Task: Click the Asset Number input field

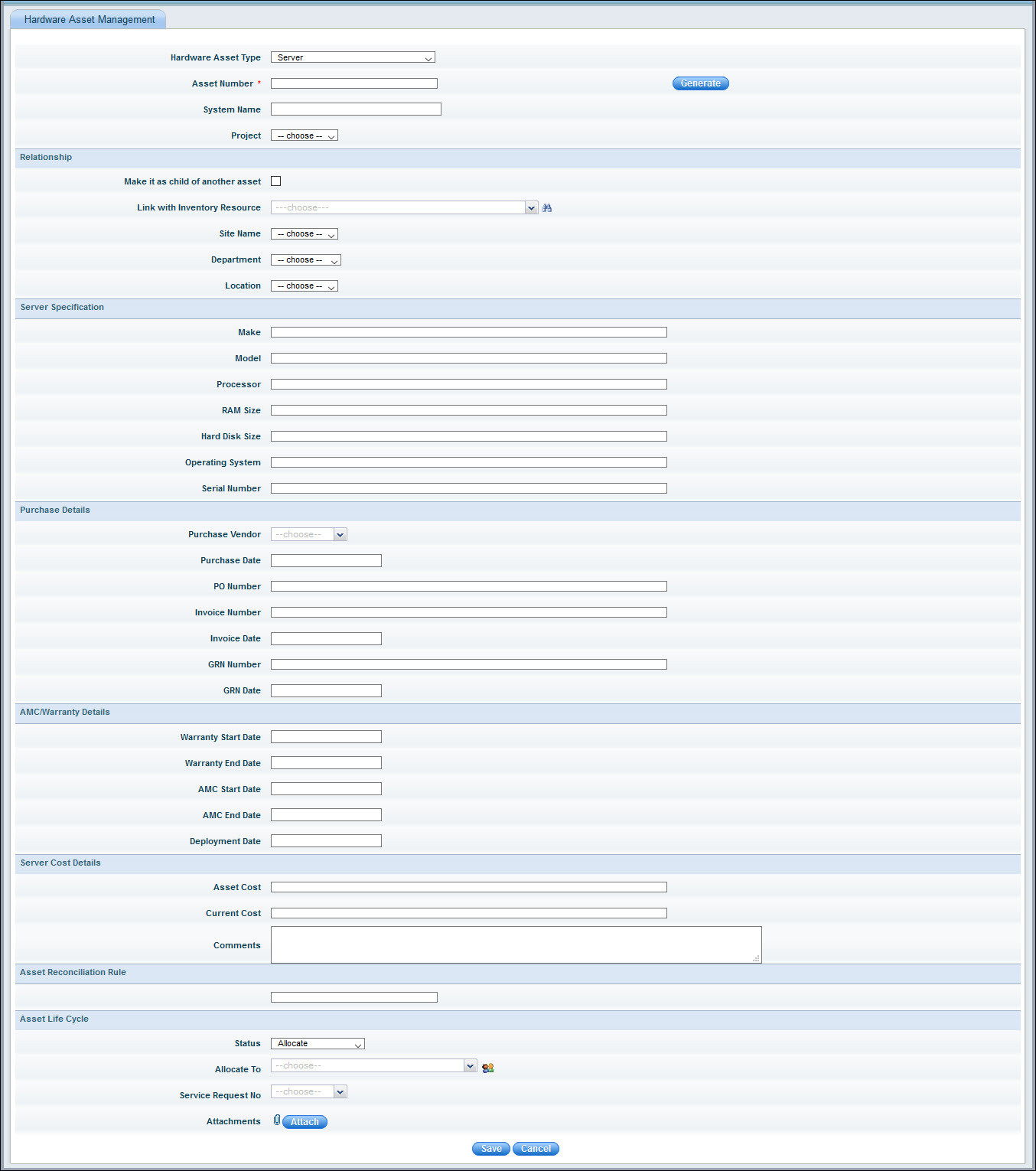Action: (354, 83)
